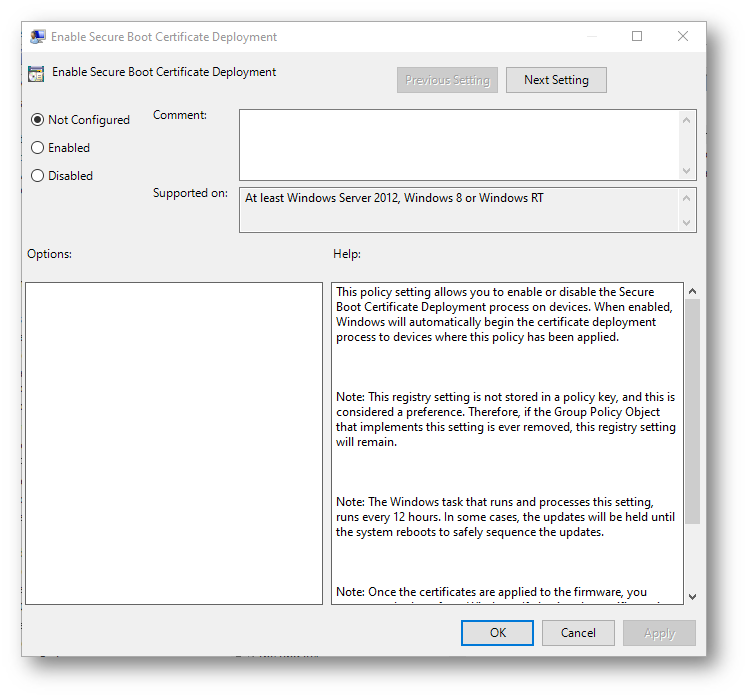Click the Supported on text field
This screenshot has width=749, height=699.
[459, 210]
